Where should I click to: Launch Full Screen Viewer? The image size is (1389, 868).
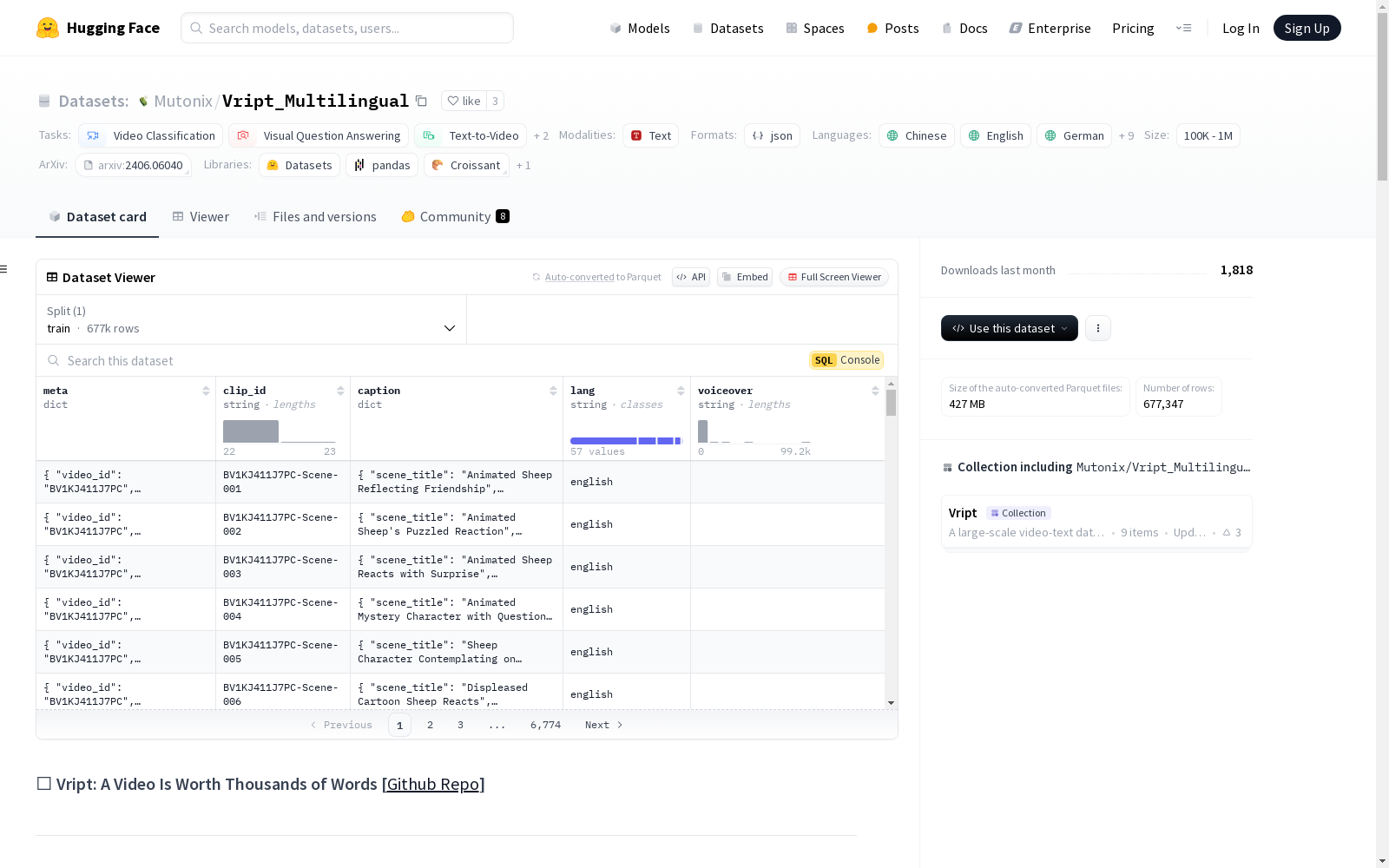point(834,277)
